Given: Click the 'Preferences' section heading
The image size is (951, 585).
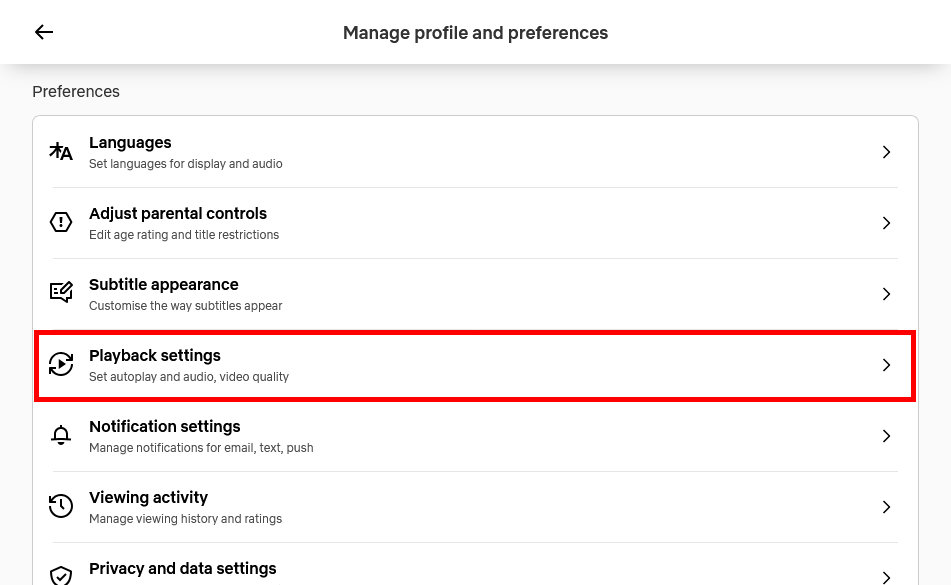Looking at the screenshot, I should (76, 92).
